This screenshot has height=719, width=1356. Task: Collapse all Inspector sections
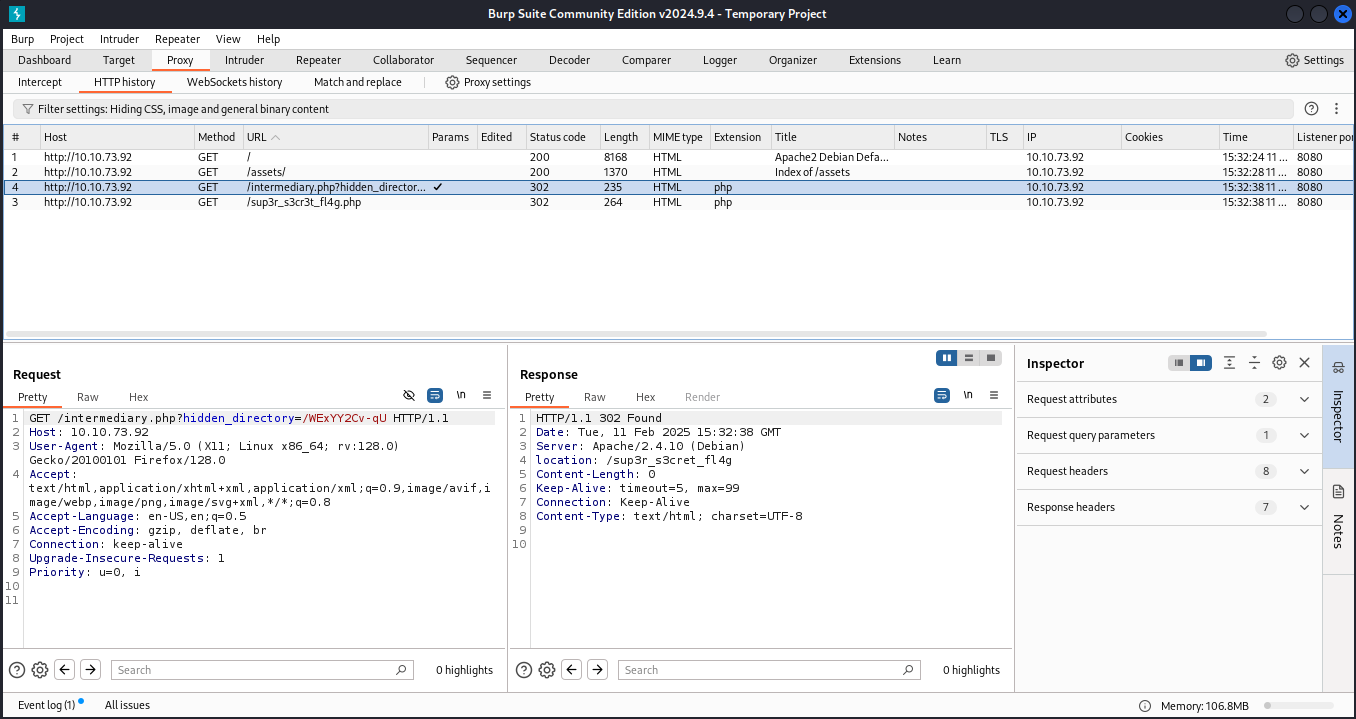click(1254, 363)
